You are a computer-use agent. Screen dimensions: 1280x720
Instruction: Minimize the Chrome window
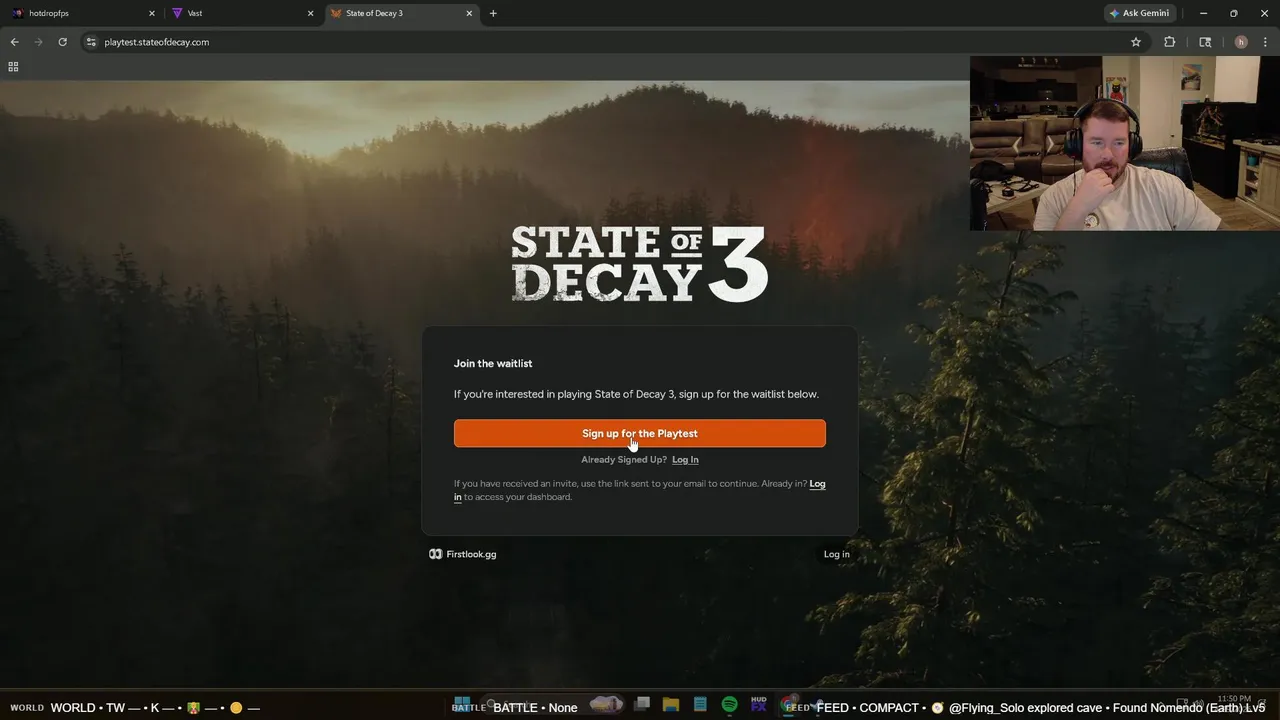(1203, 13)
